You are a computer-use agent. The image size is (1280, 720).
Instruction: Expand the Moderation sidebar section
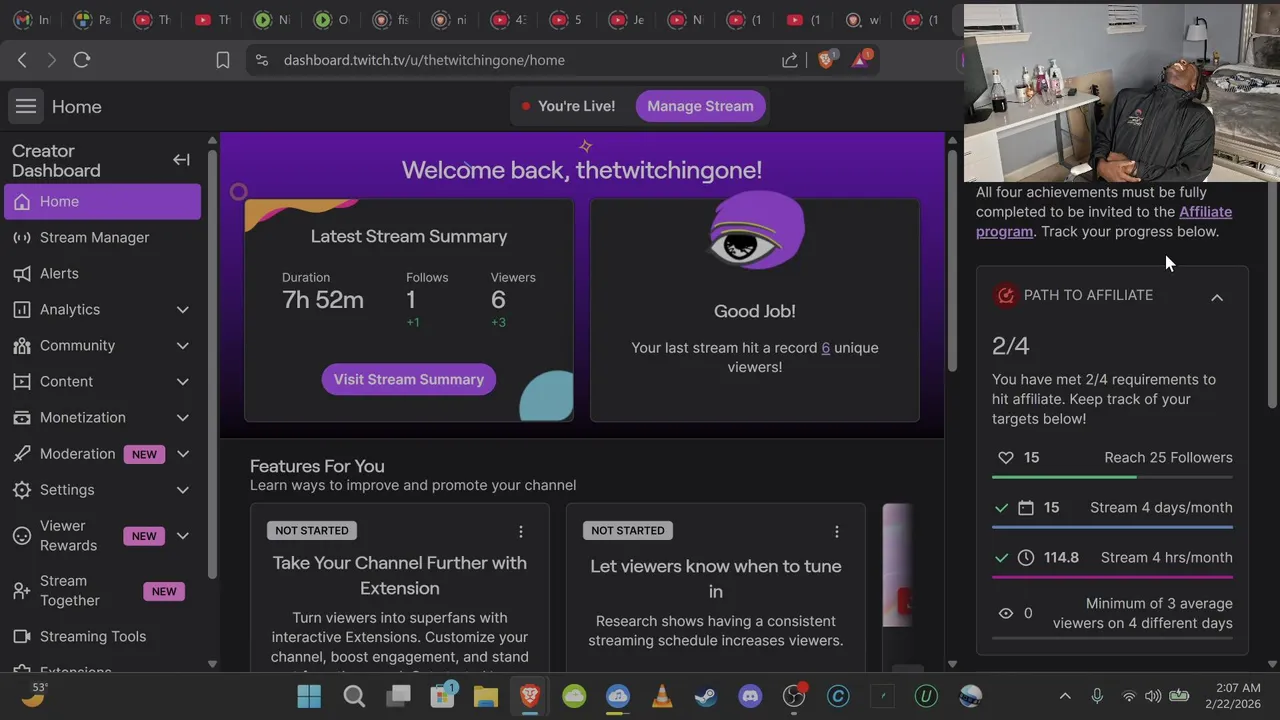click(183, 454)
